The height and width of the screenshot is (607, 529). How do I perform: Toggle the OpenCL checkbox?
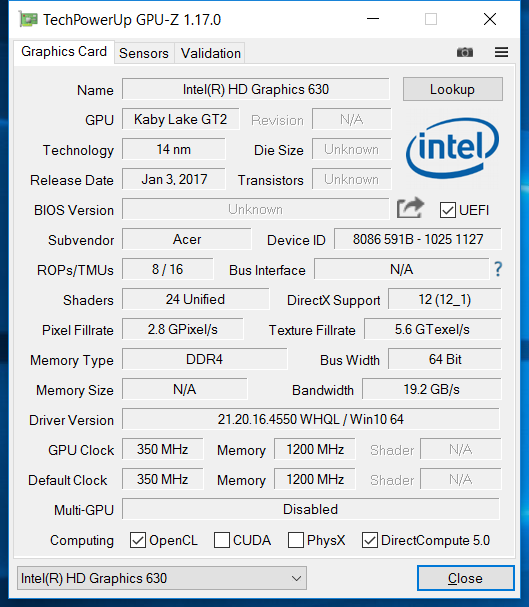click(x=138, y=540)
